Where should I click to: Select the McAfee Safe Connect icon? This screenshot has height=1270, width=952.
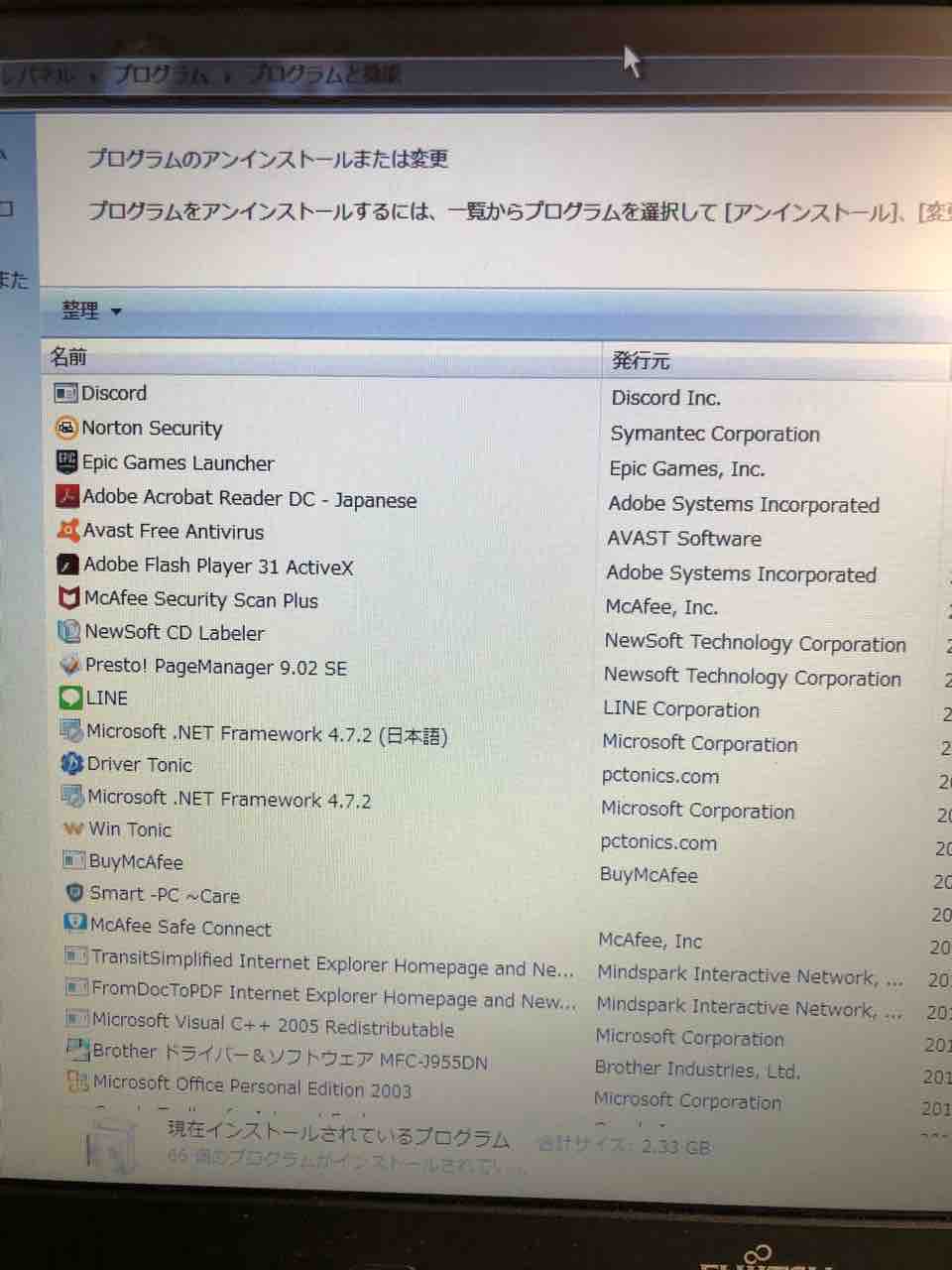point(75,924)
